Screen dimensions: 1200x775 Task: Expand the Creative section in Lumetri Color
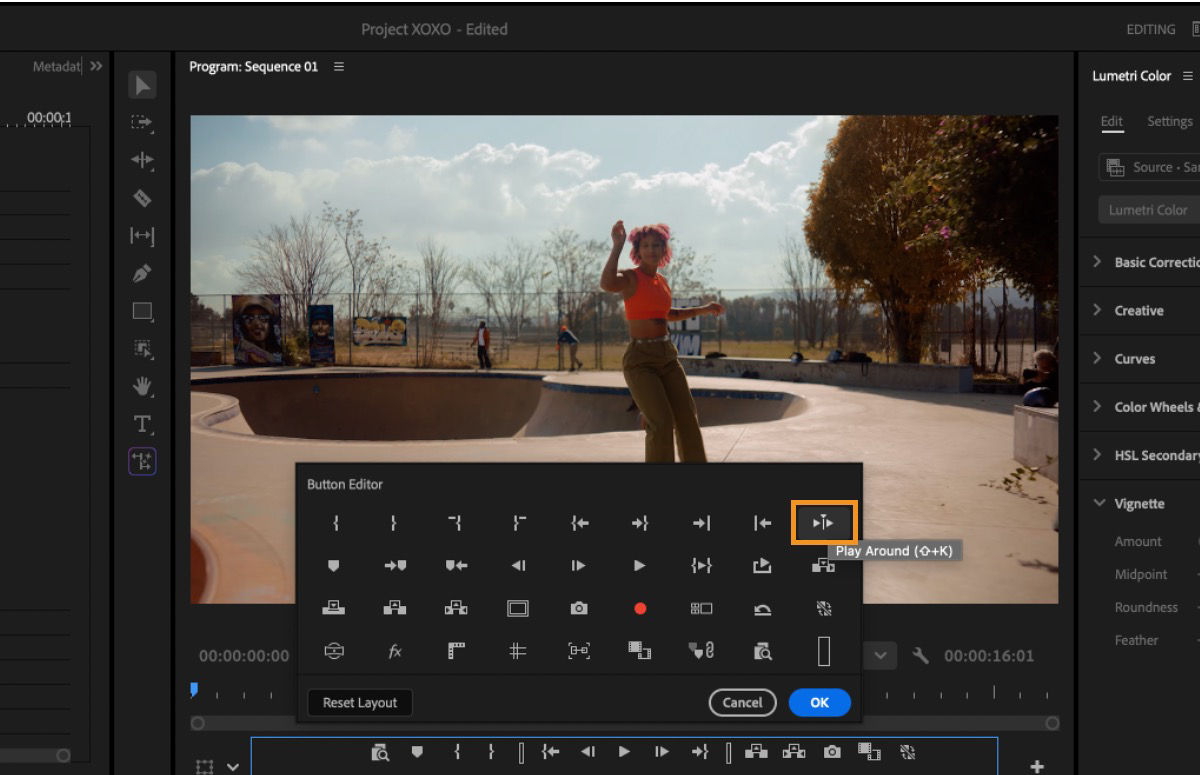point(1139,311)
